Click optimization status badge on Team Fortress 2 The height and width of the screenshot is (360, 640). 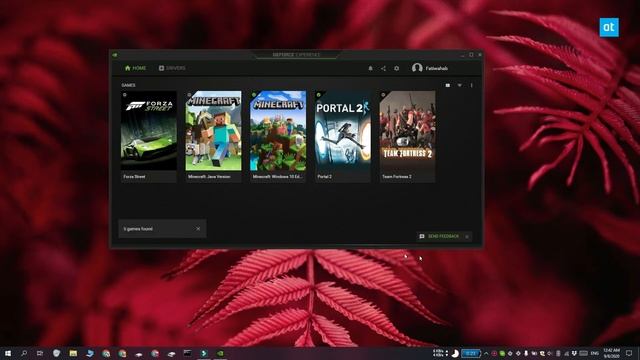383,95
